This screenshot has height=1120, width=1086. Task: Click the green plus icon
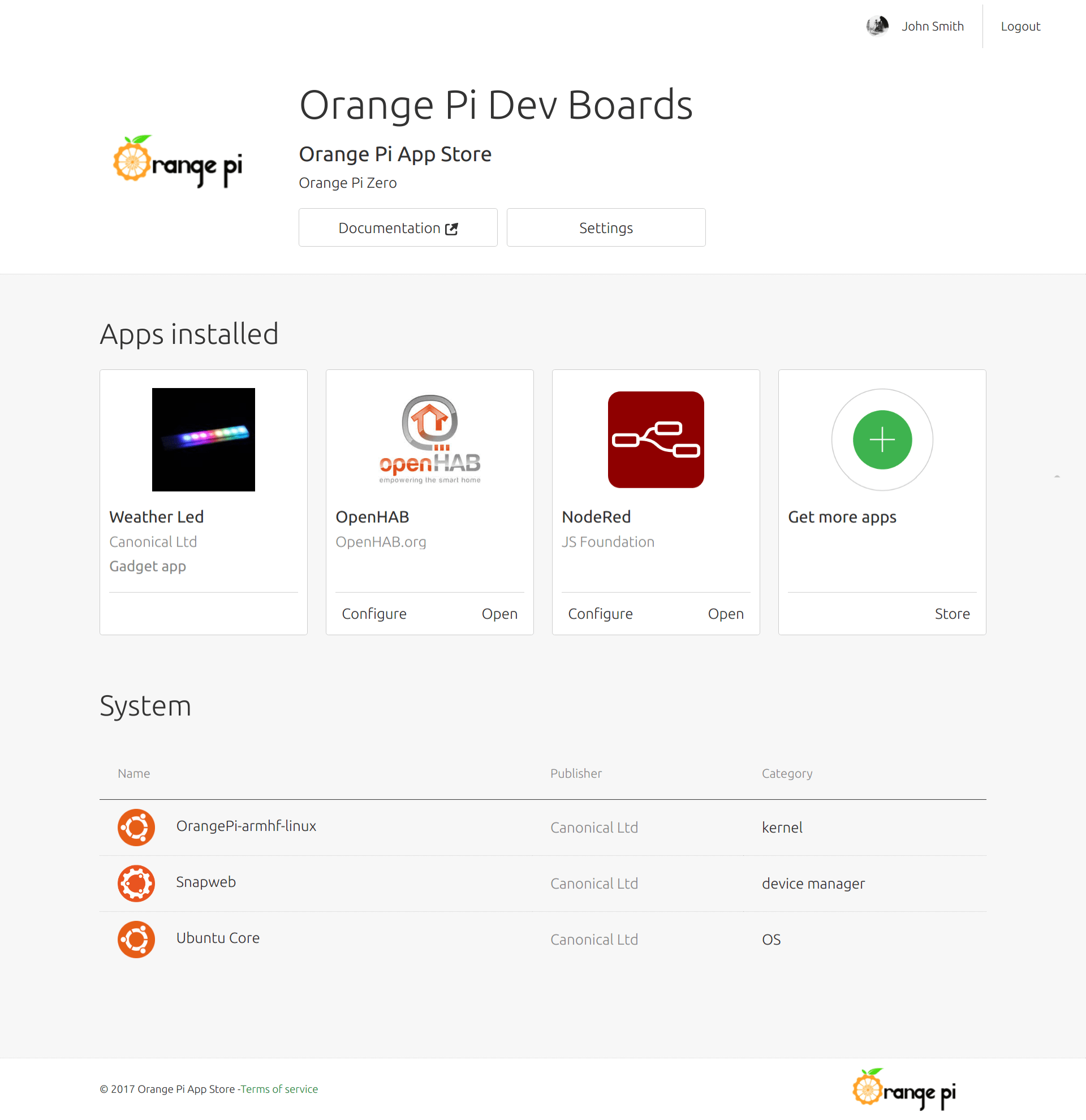pyautogui.click(x=881, y=440)
